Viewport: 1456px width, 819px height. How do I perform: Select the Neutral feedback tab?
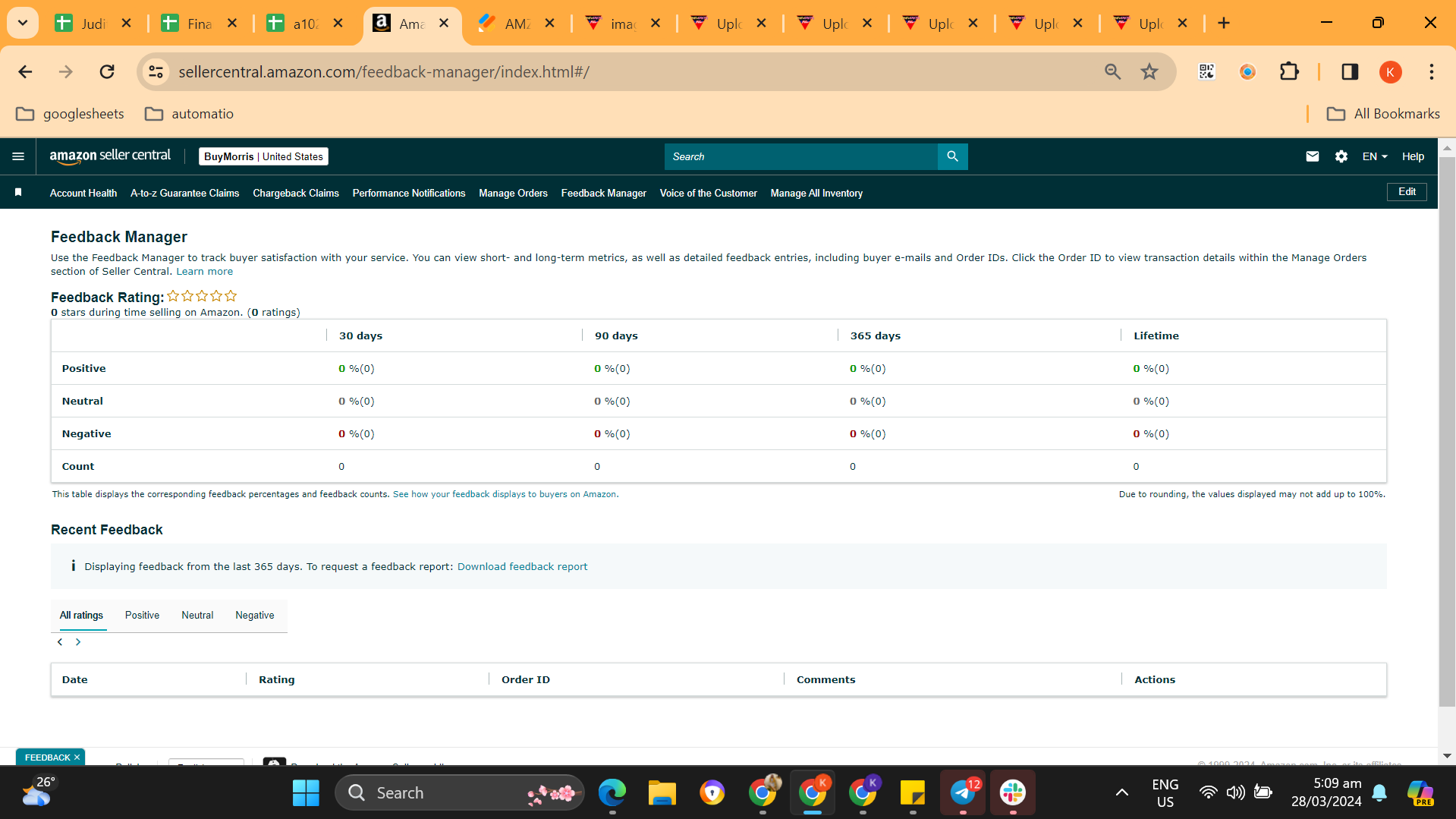click(197, 616)
